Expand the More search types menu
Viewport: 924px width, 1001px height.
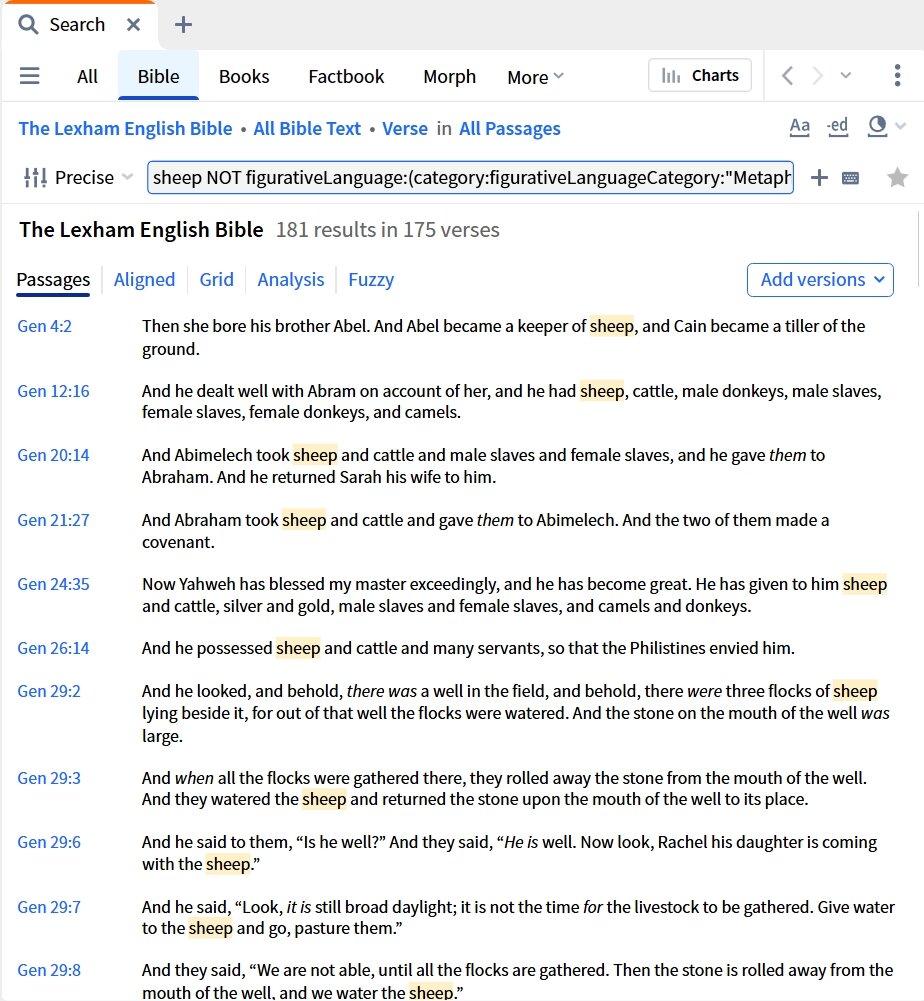tap(535, 77)
